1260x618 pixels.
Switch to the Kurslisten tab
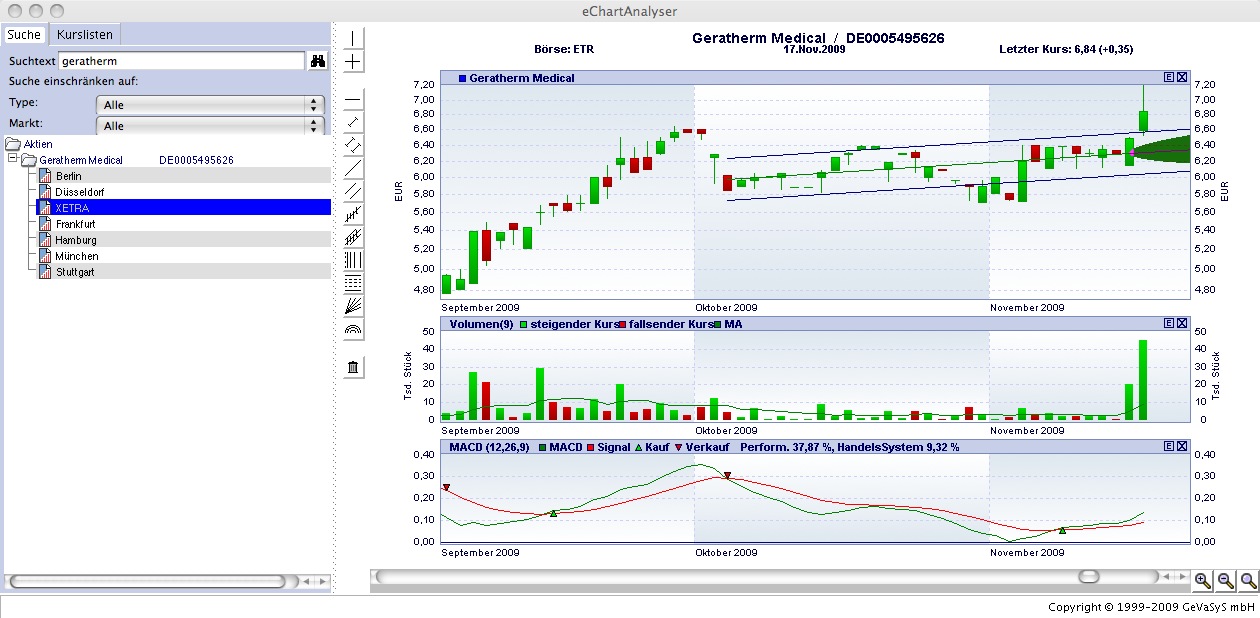(85, 34)
